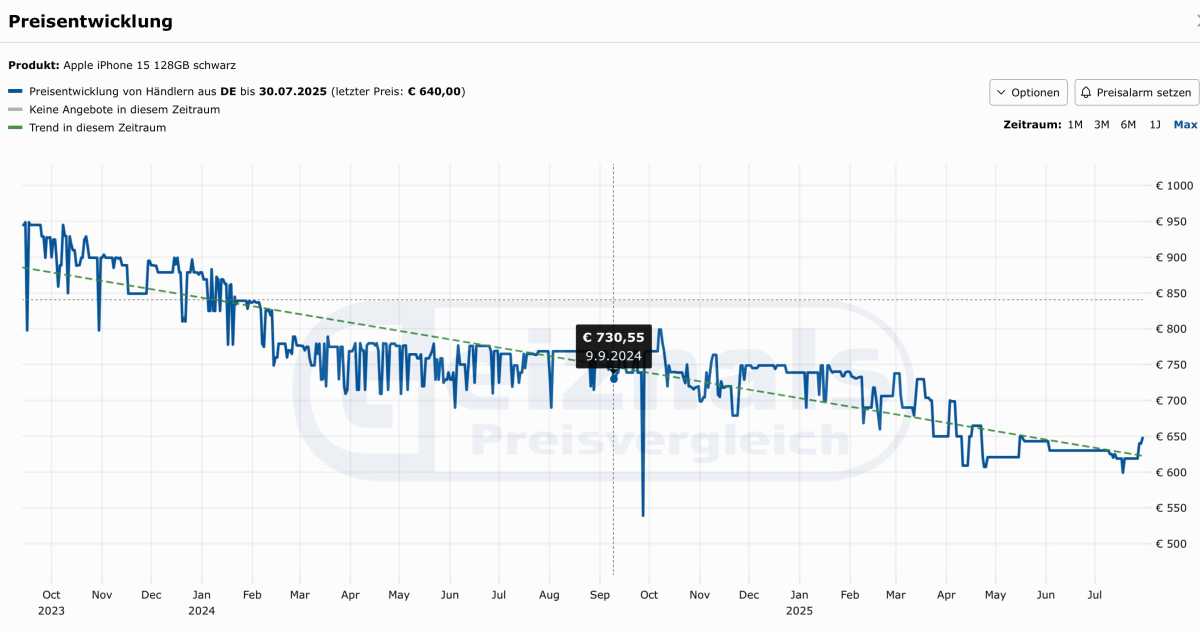This screenshot has width=1200, height=632.
Task: Click the data point marker below the 9.9.2024 tooltip
Action: coord(614,379)
